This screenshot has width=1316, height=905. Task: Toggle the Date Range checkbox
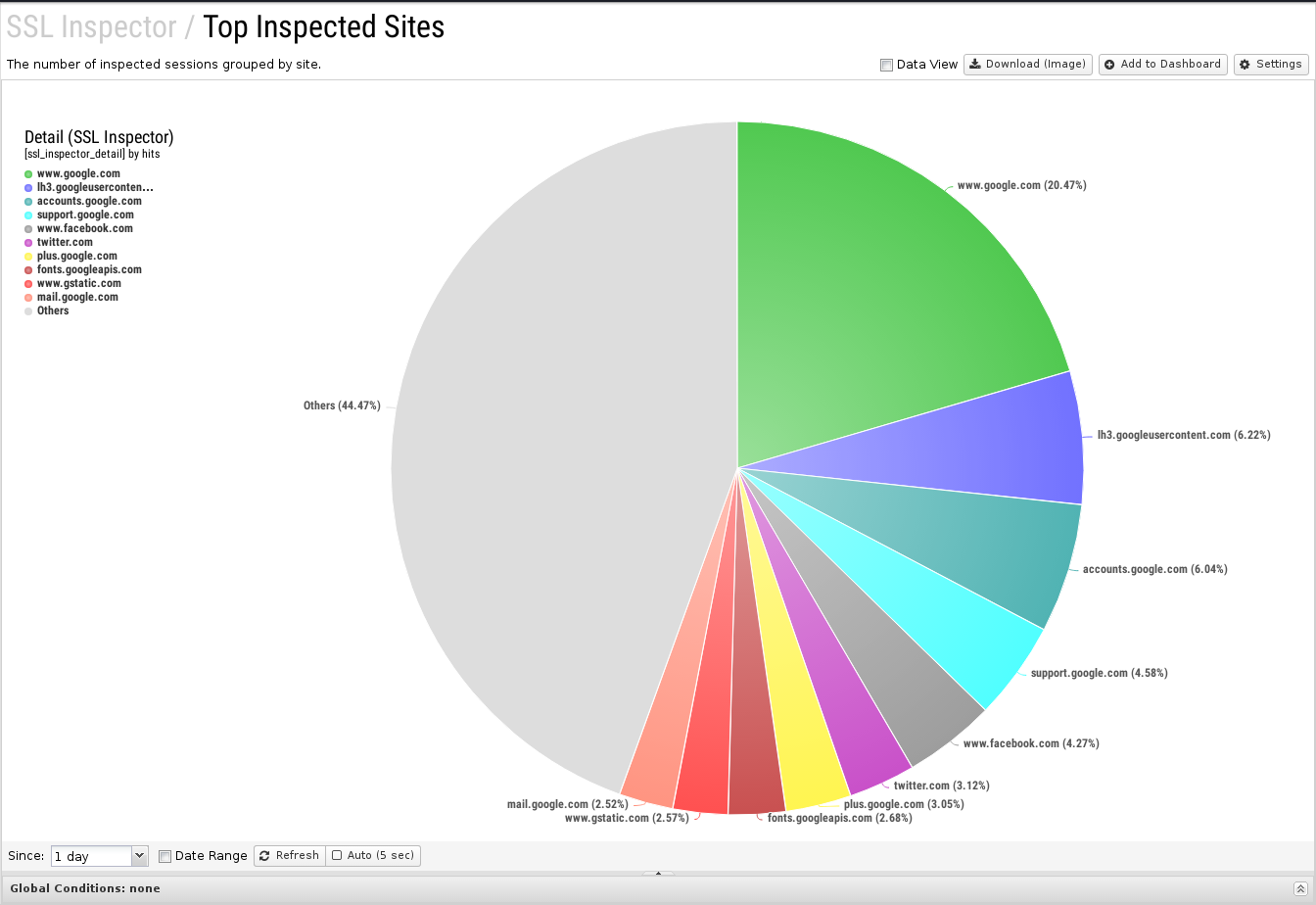(x=164, y=856)
